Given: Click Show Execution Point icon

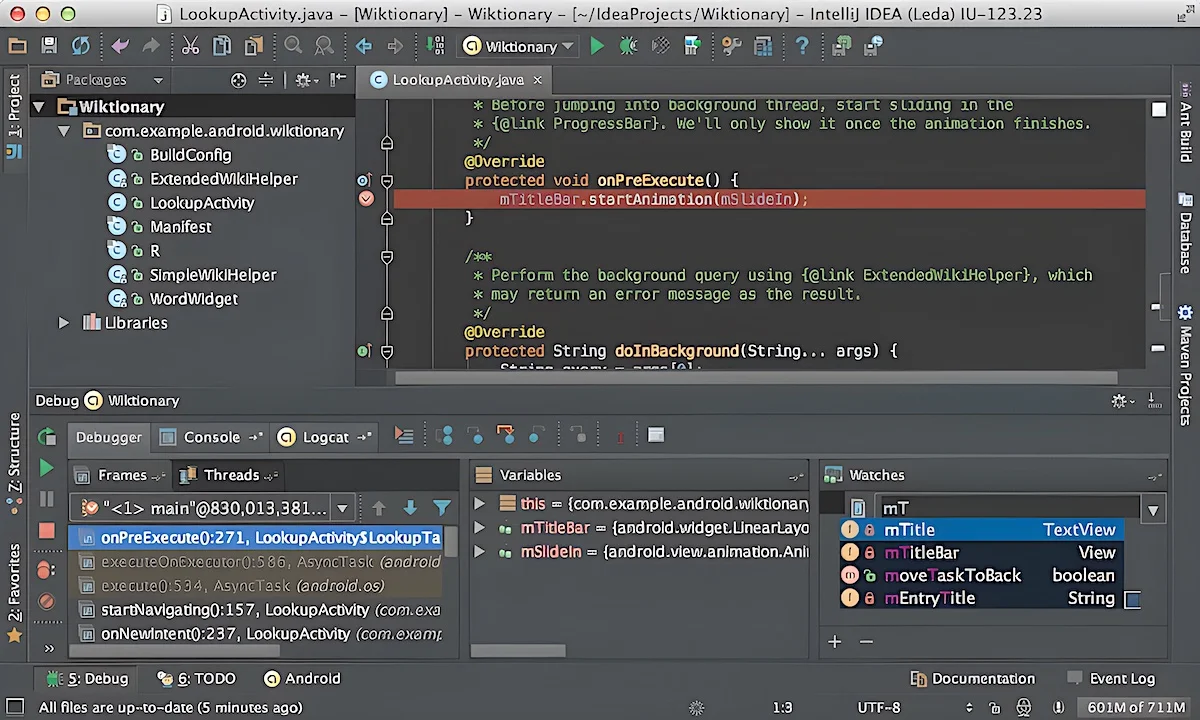Looking at the screenshot, I should click(404, 435).
